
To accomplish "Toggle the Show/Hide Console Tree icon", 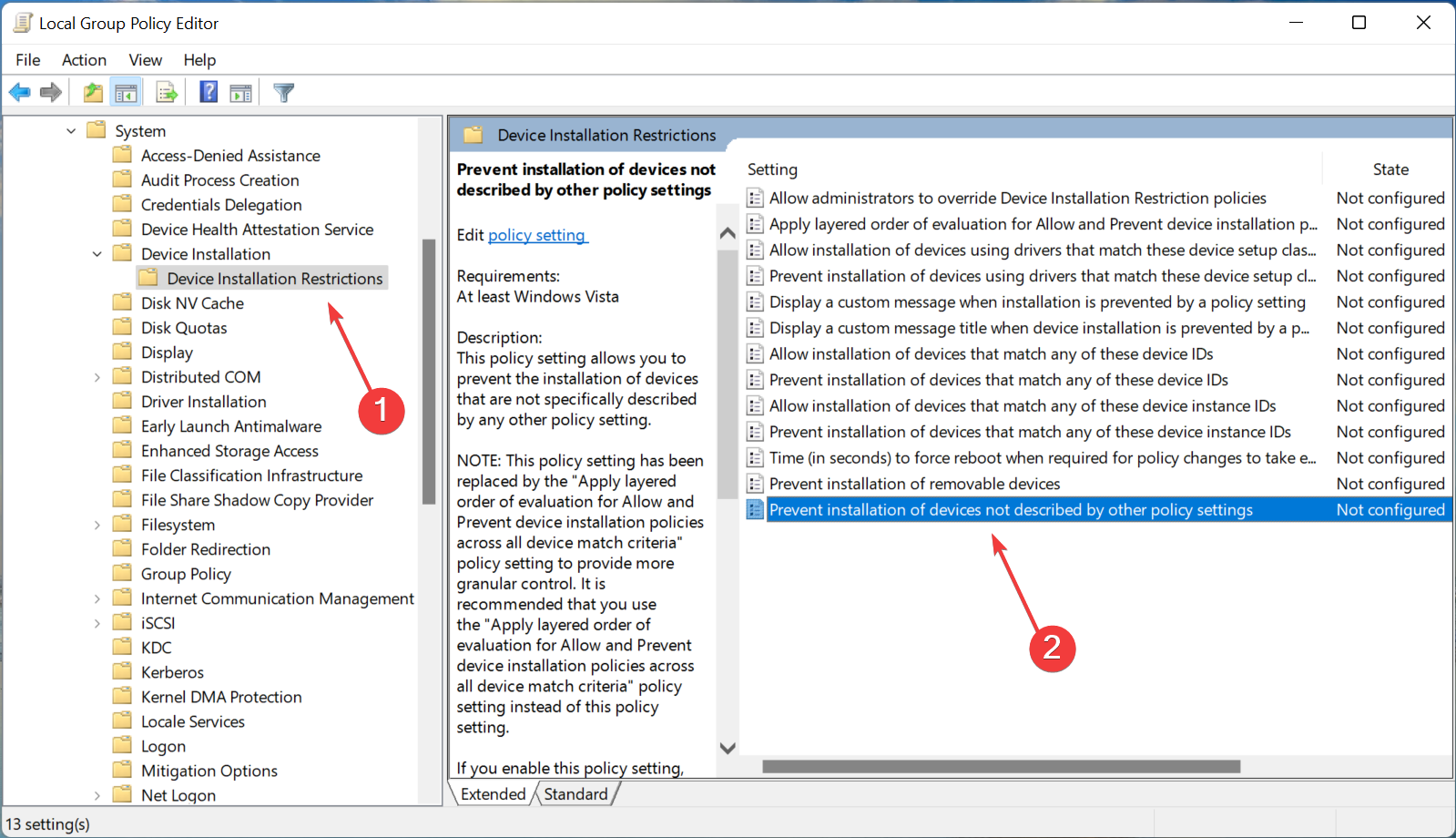I will pos(126,92).
